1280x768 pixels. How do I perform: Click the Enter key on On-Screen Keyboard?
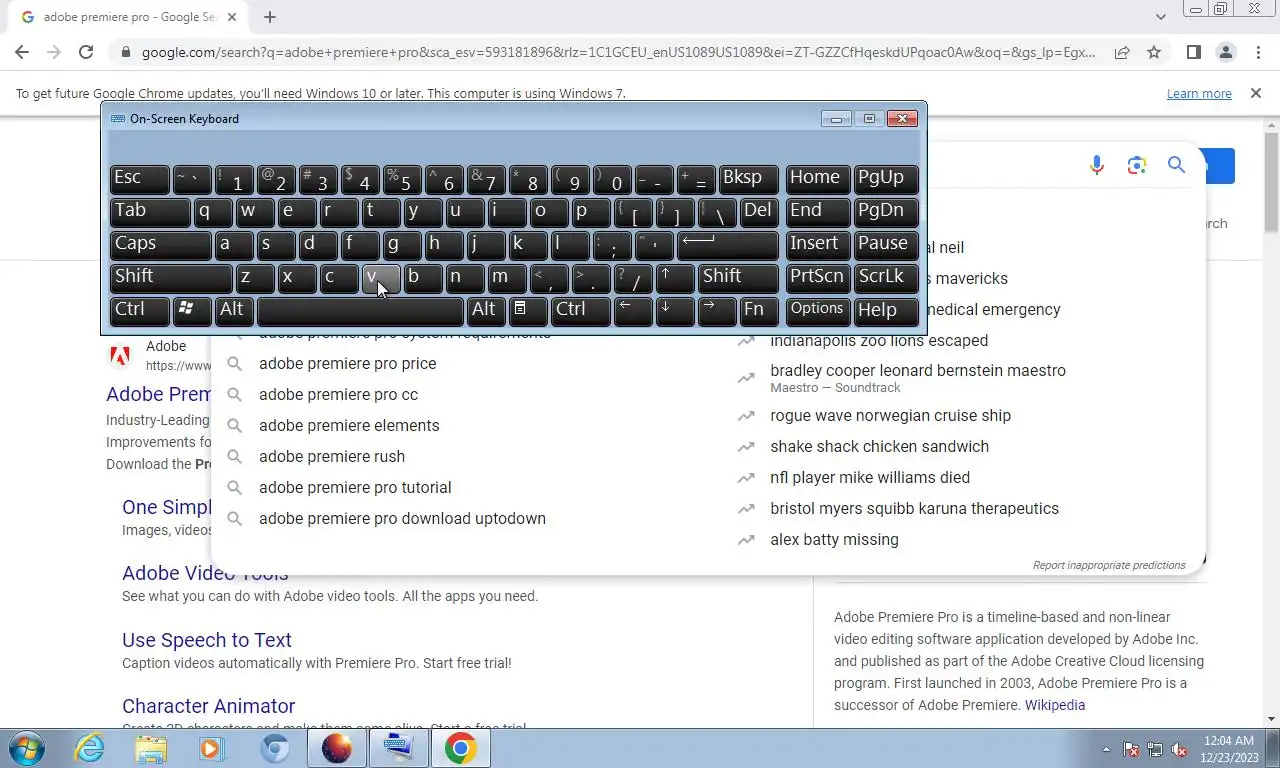point(728,245)
